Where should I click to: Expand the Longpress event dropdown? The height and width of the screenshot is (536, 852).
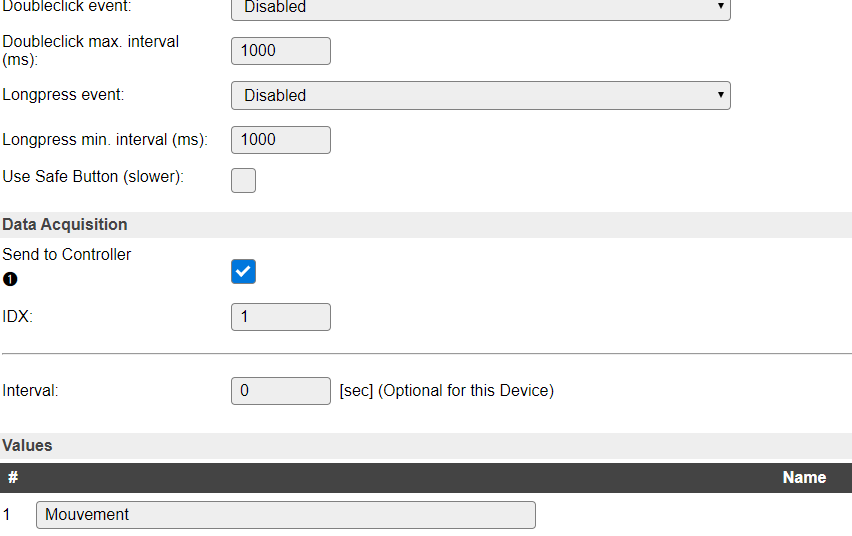[x=480, y=95]
